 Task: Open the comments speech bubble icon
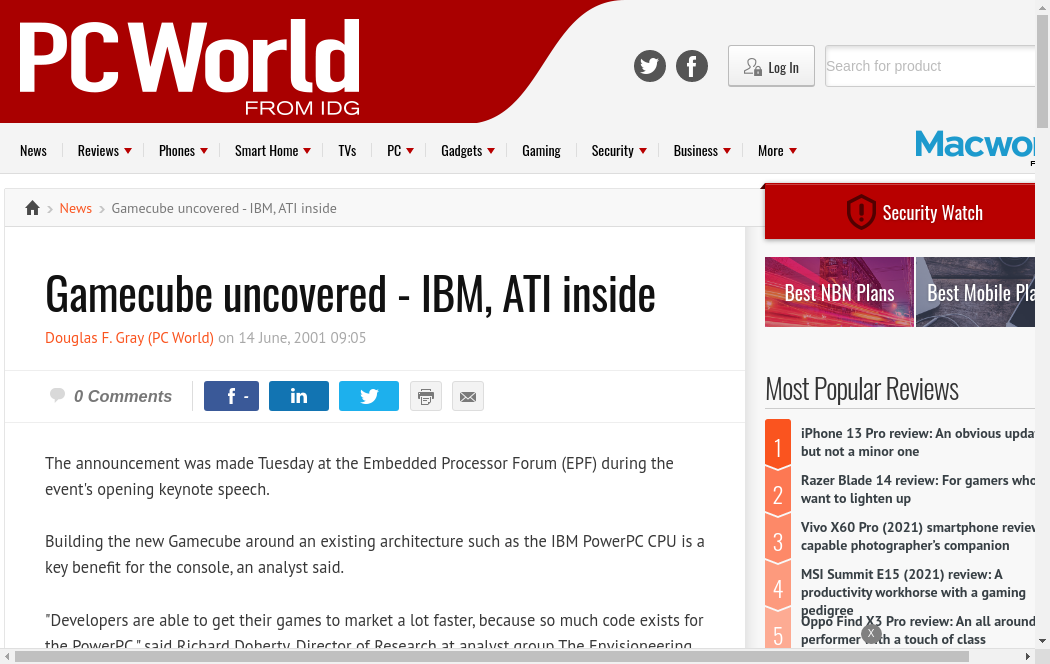tap(58, 396)
